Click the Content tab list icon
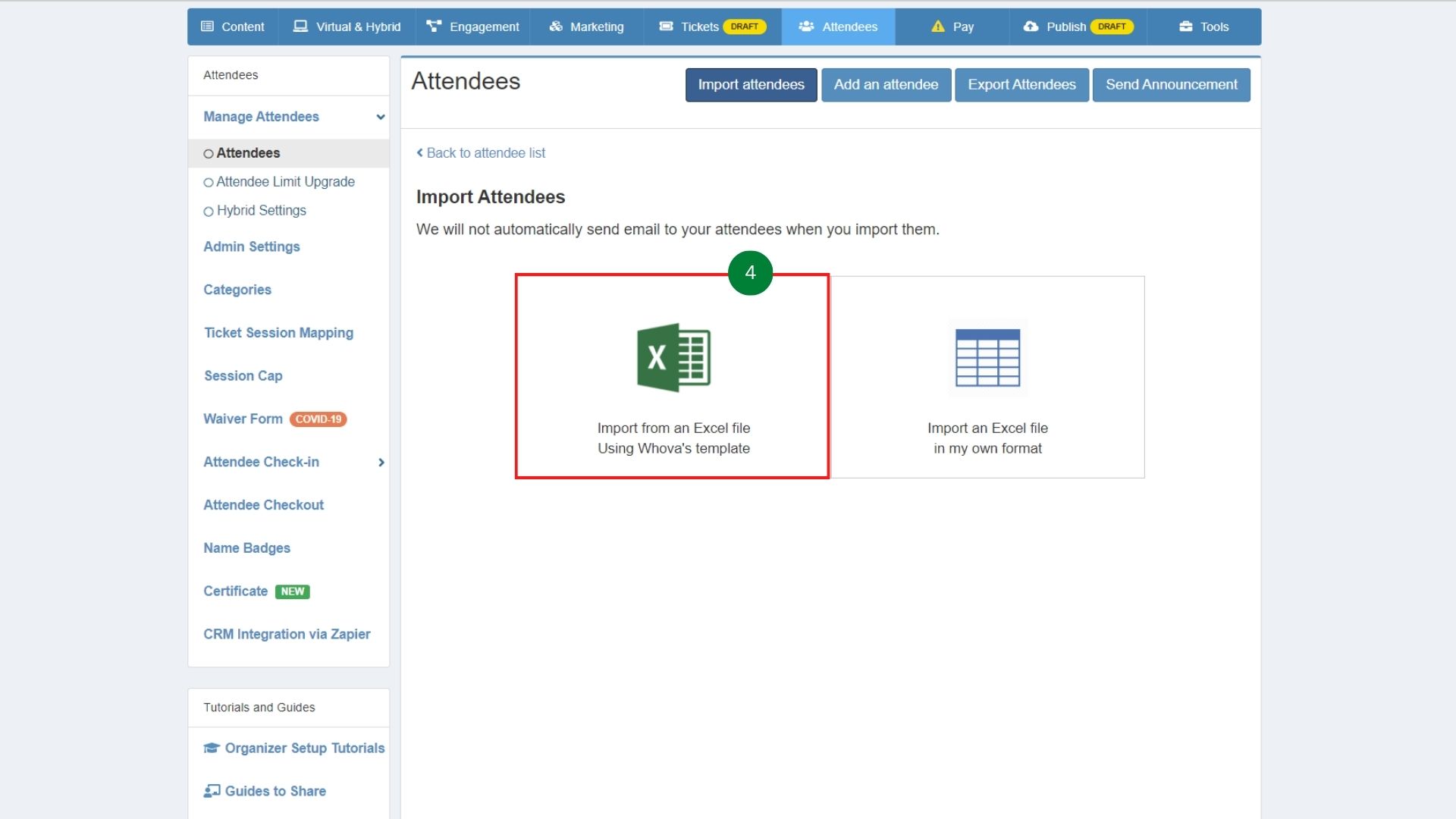The height and width of the screenshot is (819, 1456). (x=207, y=27)
